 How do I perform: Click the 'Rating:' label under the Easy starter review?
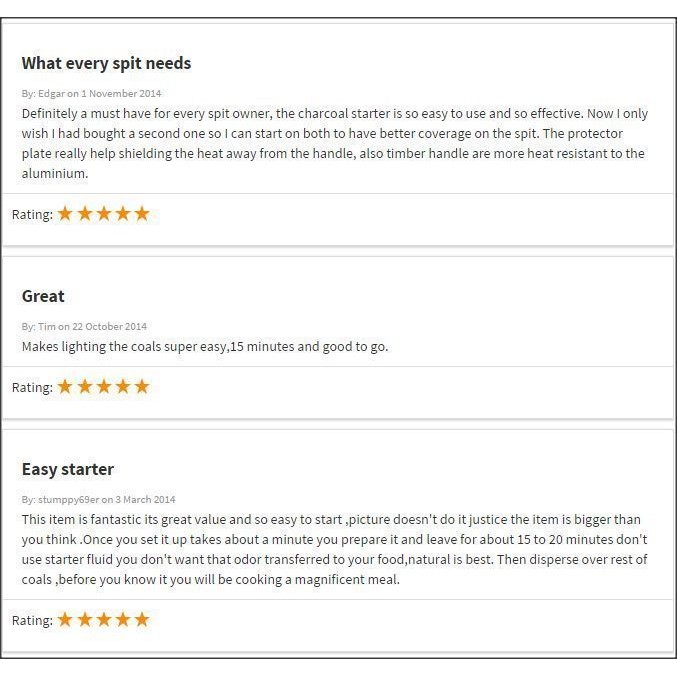(32, 620)
